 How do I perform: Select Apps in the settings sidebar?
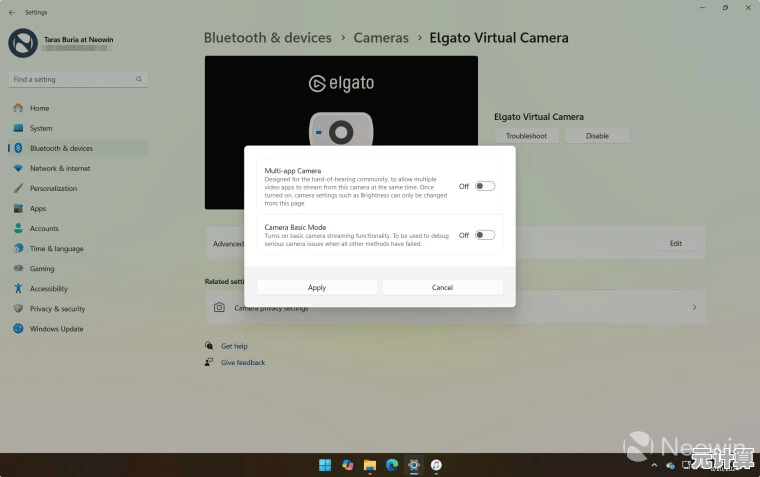tap(38, 208)
